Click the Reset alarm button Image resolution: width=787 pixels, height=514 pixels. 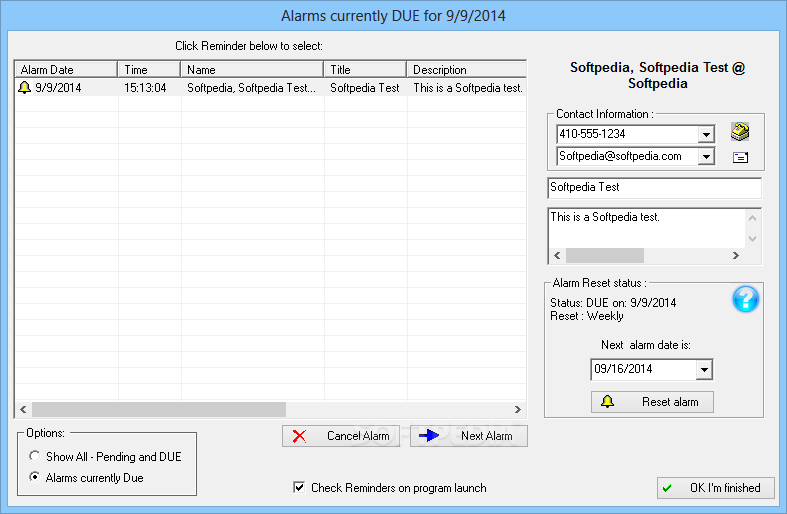click(x=652, y=402)
